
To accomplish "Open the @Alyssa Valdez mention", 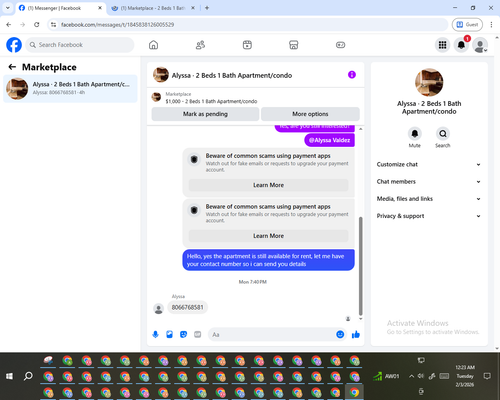I will 329,140.
